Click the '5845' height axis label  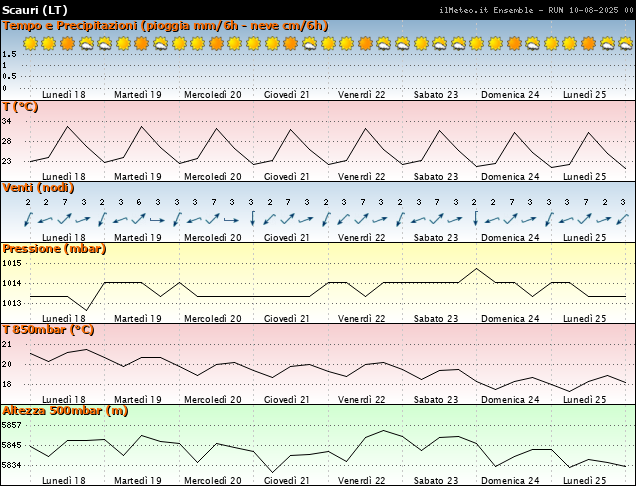tap(11, 445)
